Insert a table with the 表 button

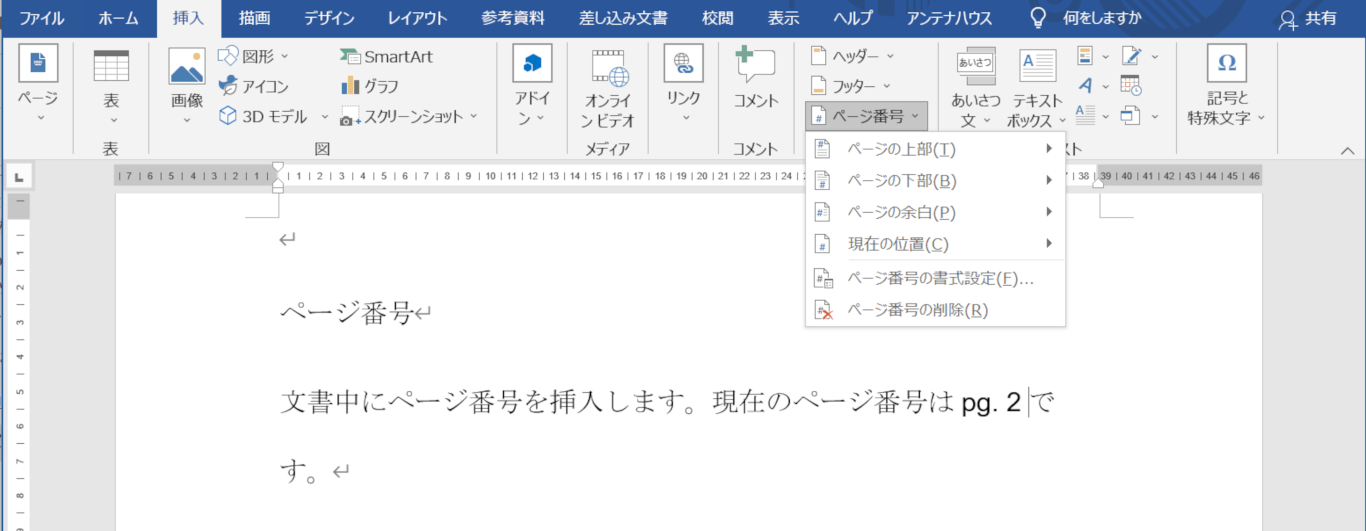pyautogui.click(x=111, y=85)
